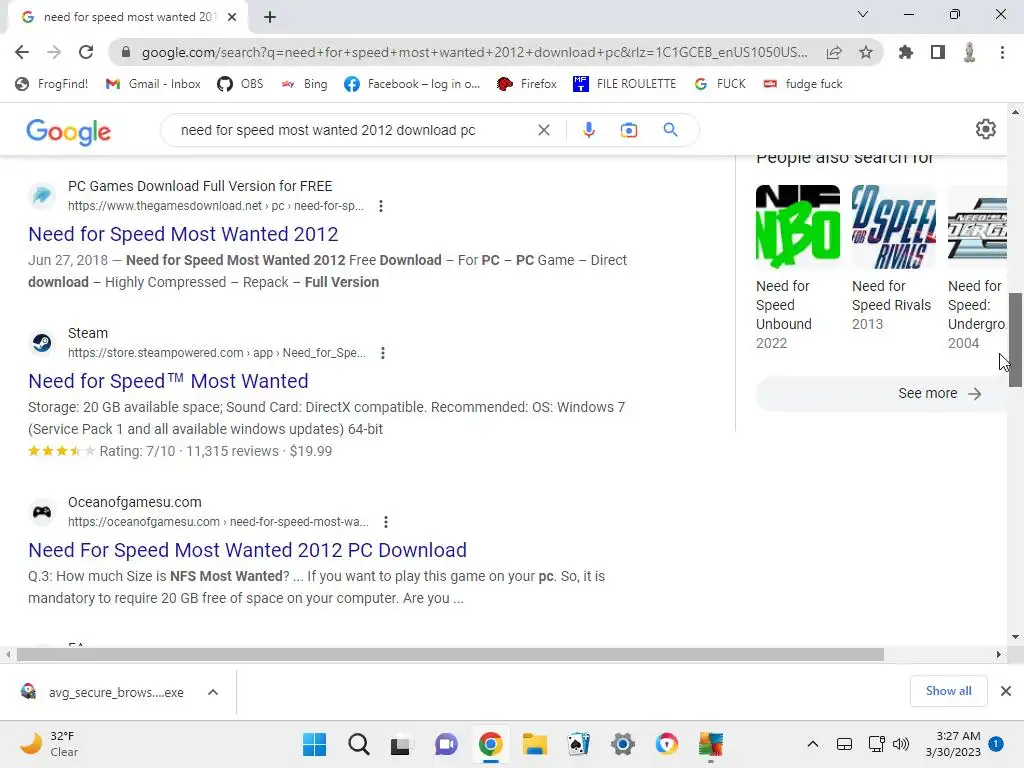Open Settings from the taskbar
The height and width of the screenshot is (768, 1024).
[x=622, y=744]
